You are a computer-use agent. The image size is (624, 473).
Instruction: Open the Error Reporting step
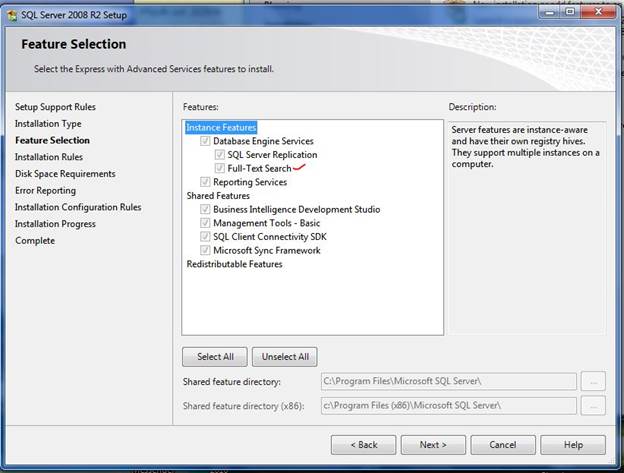pyautogui.click(x=45, y=190)
